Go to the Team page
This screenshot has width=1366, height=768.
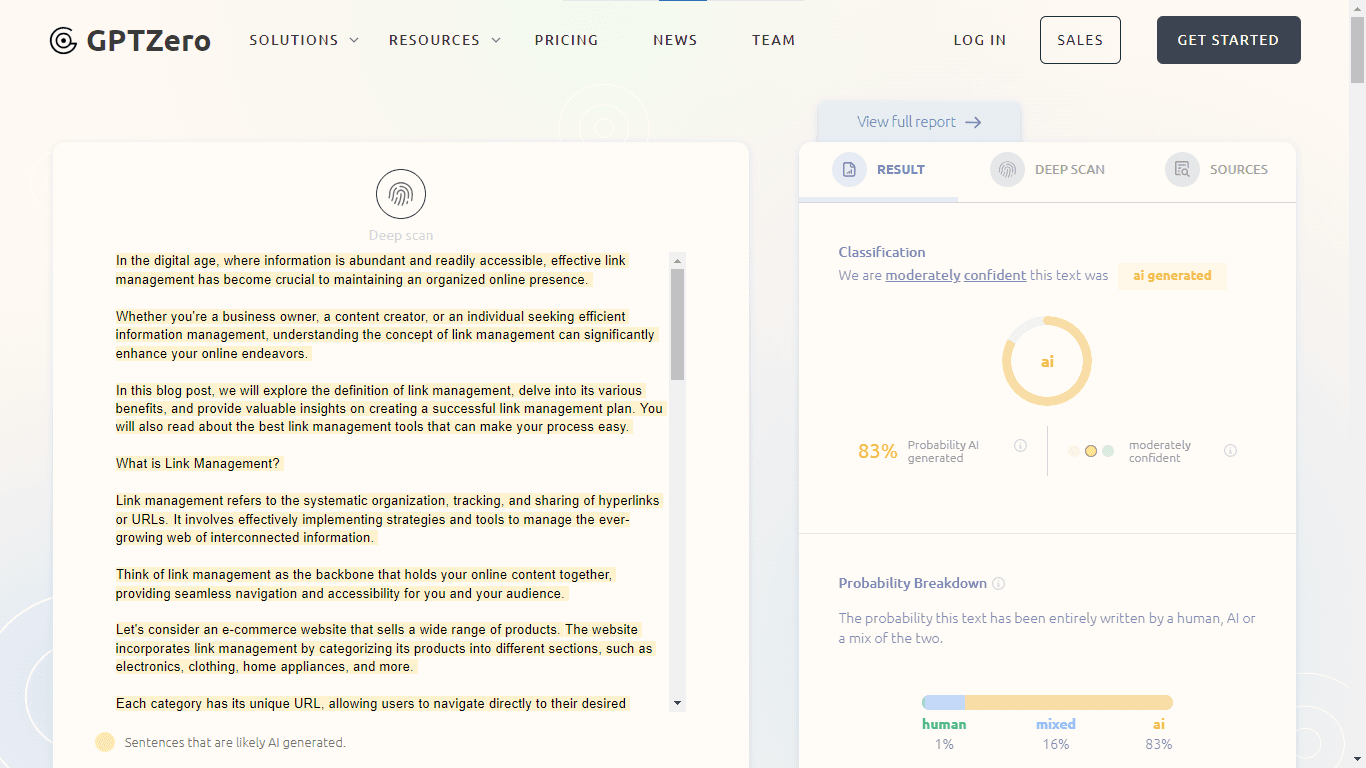(x=773, y=41)
